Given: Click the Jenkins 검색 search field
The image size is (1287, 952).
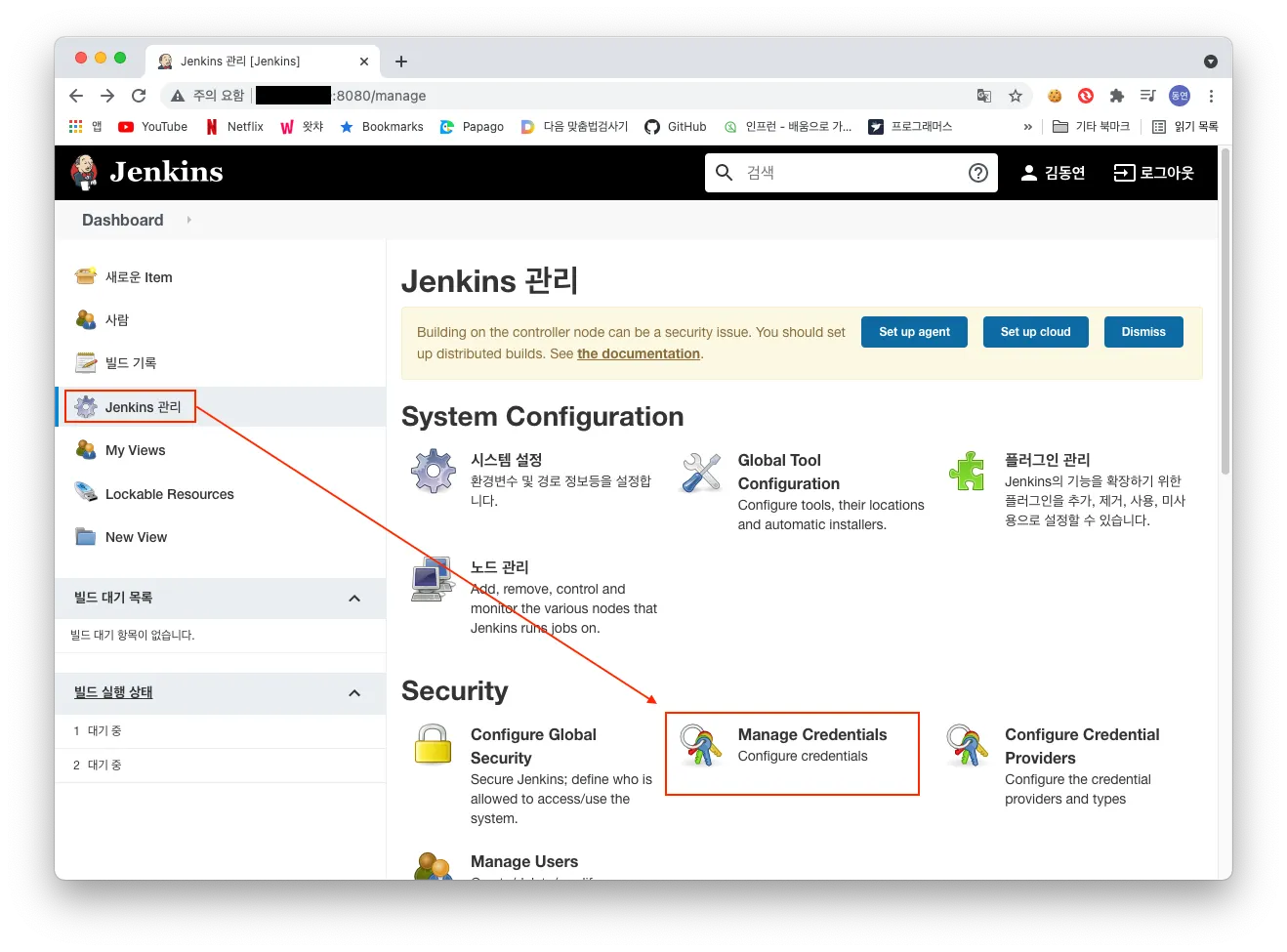Looking at the screenshot, I should click(x=851, y=173).
